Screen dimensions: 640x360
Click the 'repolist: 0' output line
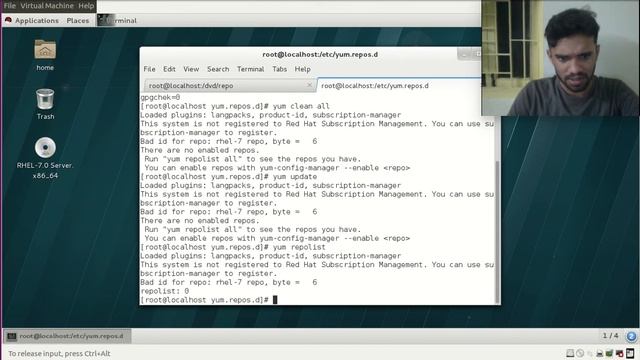click(x=164, y=291)
